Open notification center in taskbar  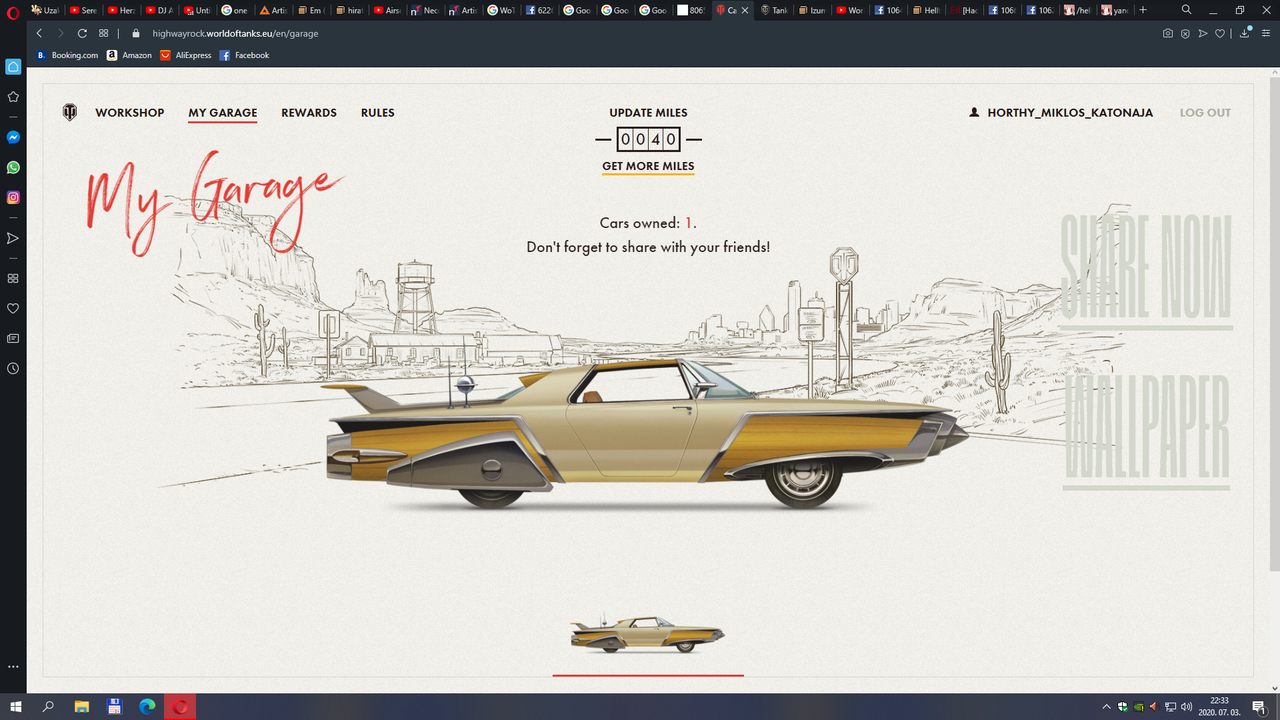point(1258,707)
